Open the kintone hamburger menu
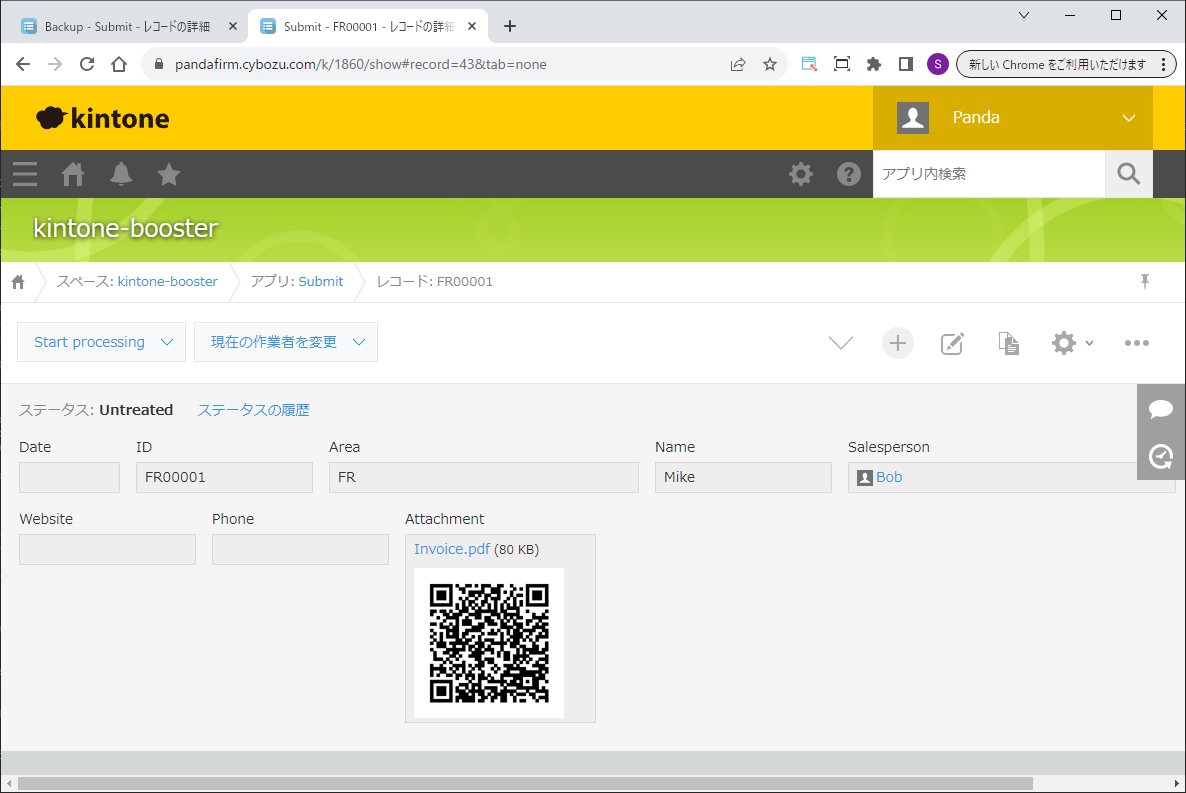The image size is (1186, 793). (25, 174)
